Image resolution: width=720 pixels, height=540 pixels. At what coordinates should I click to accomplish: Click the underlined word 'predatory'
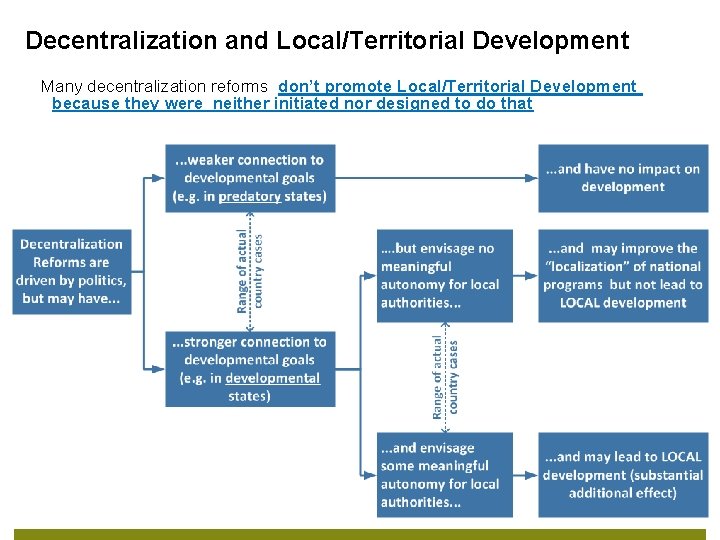pos(249,197)
